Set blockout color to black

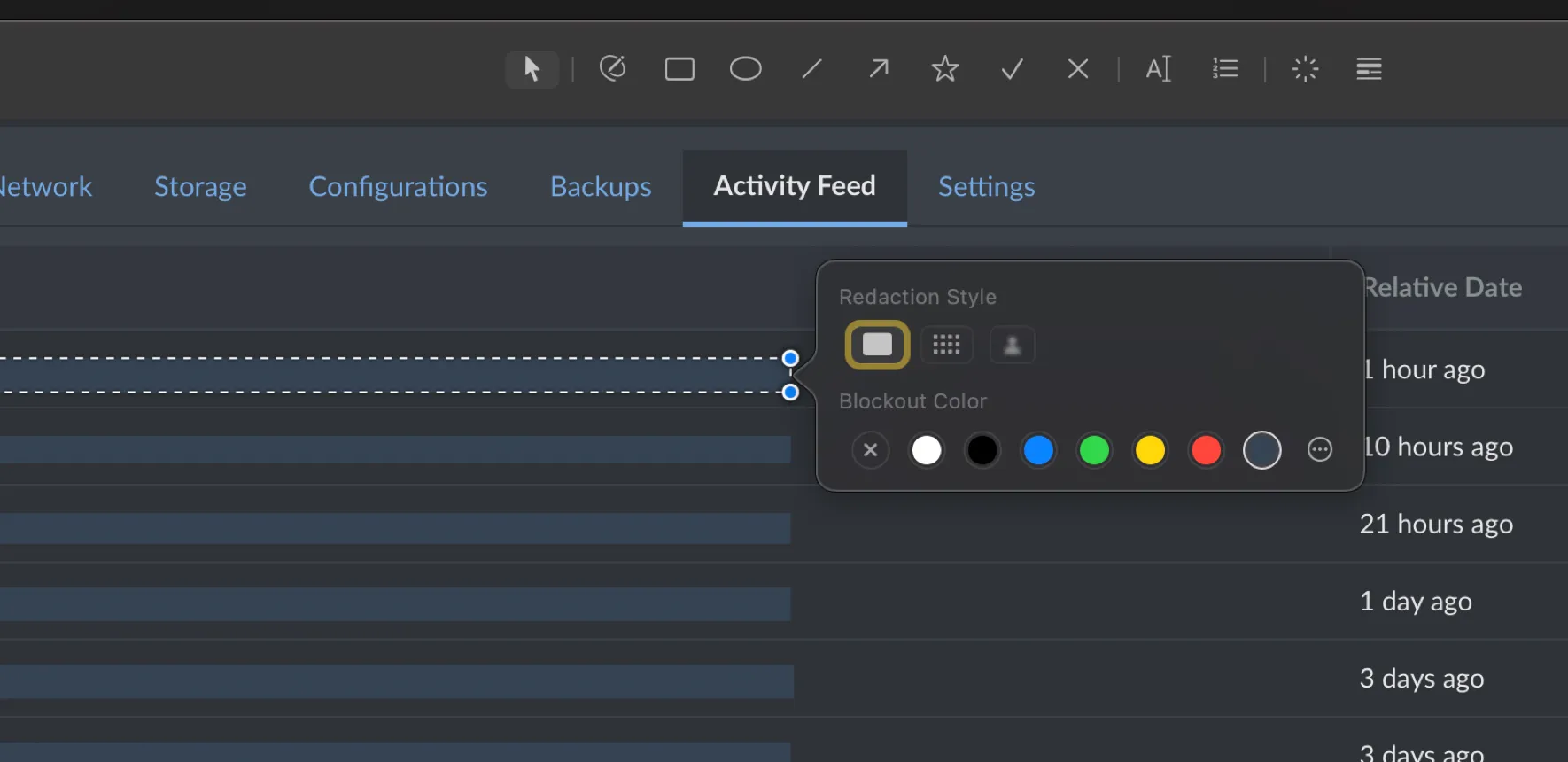click(982, 450)
